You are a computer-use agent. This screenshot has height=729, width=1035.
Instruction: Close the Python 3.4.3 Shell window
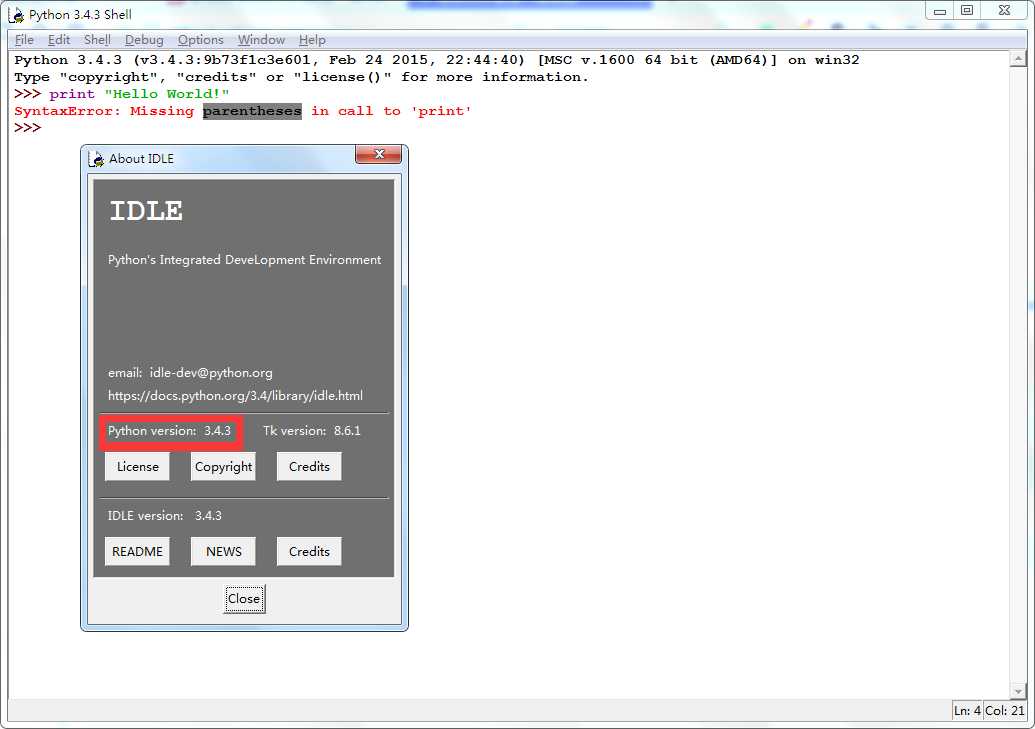click(1004, 11)
